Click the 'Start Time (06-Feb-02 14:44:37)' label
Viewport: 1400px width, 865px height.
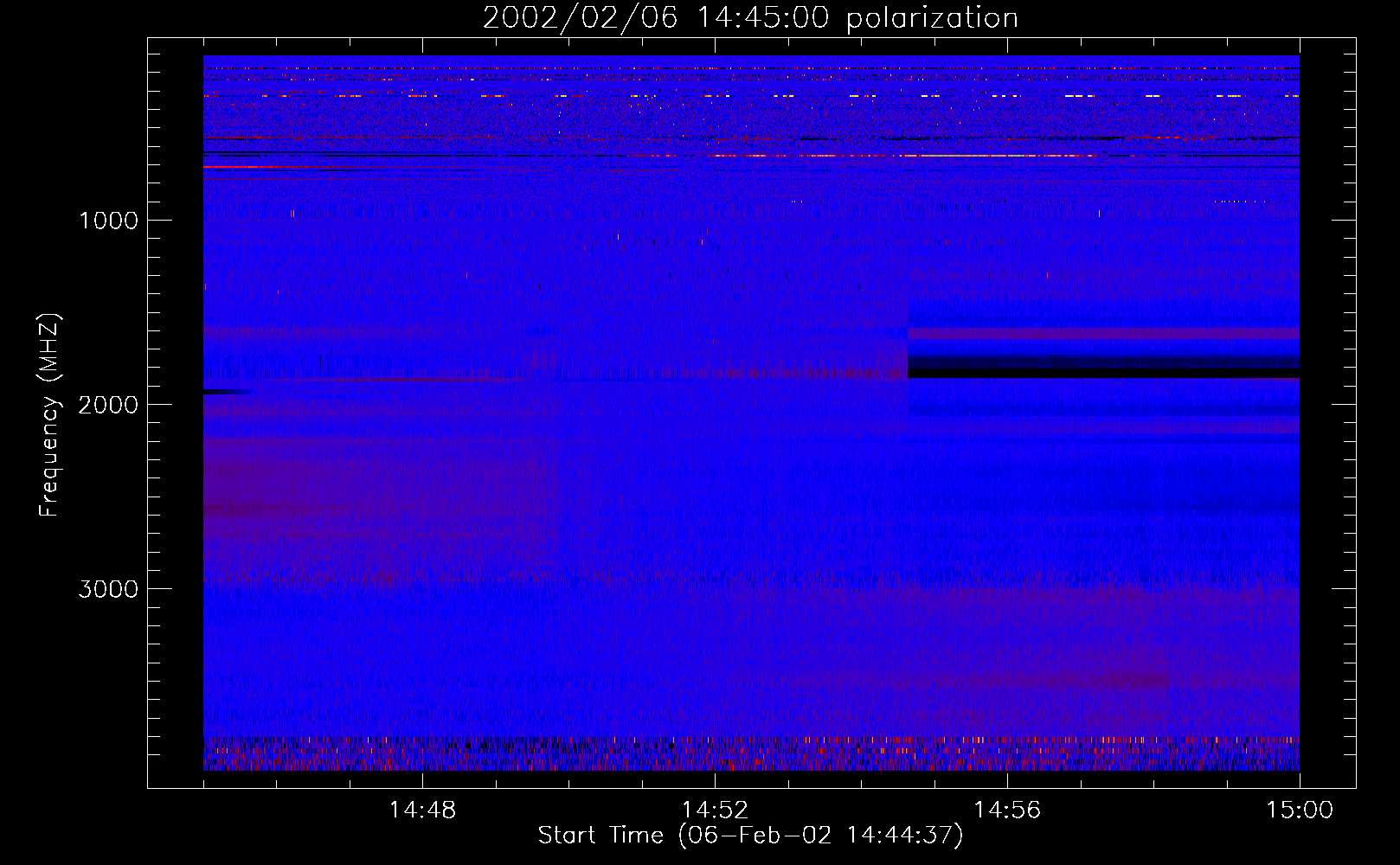coord(750,836)
